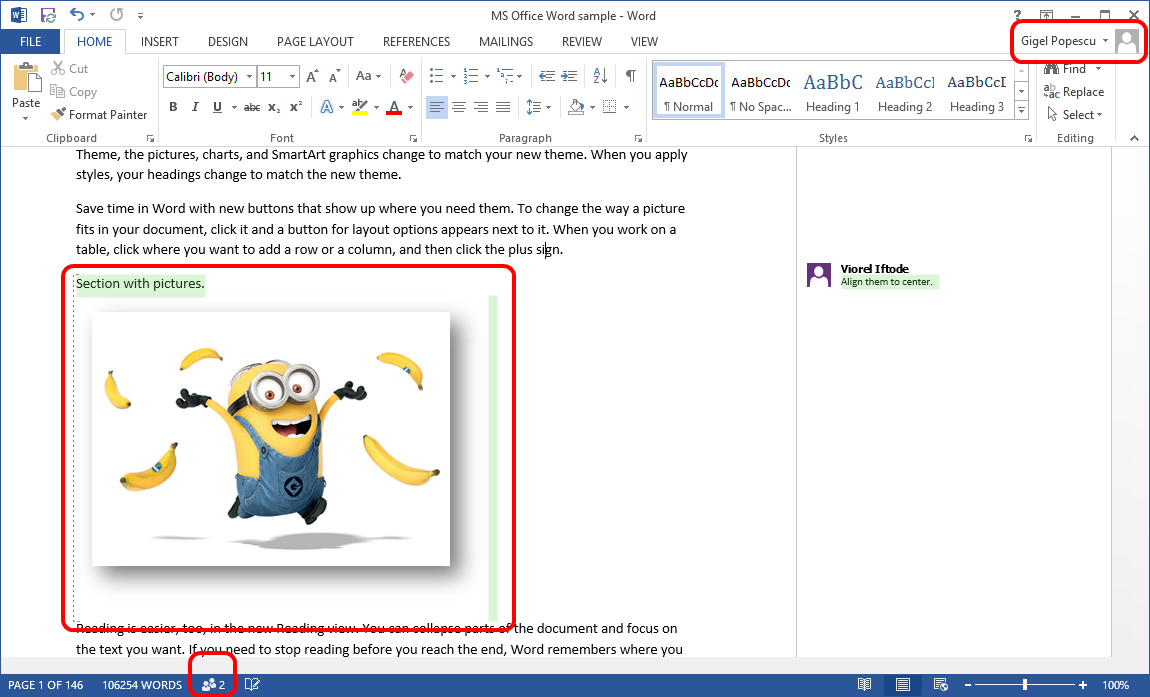Switch to the REFERENCES tab
Viewport: 1150px width, 697px height.
coord(416,42)
